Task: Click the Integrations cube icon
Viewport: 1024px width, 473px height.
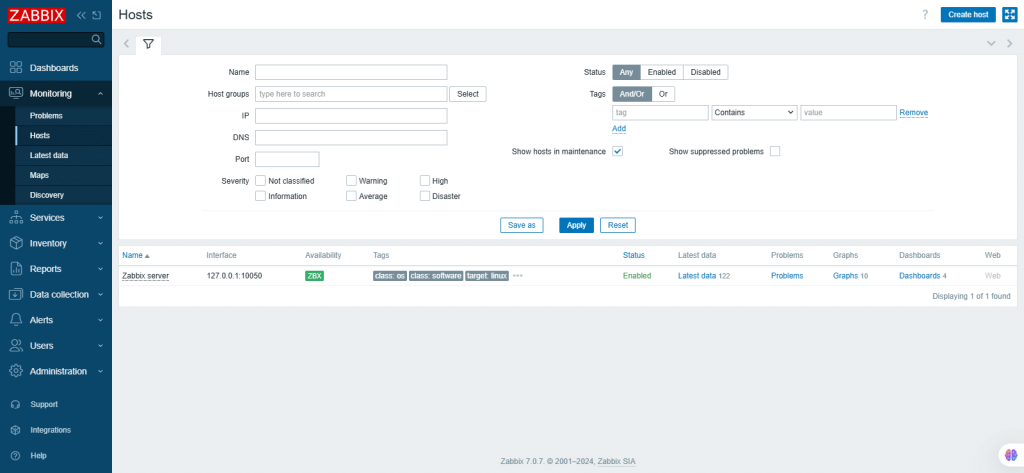Action: (16, 430)
